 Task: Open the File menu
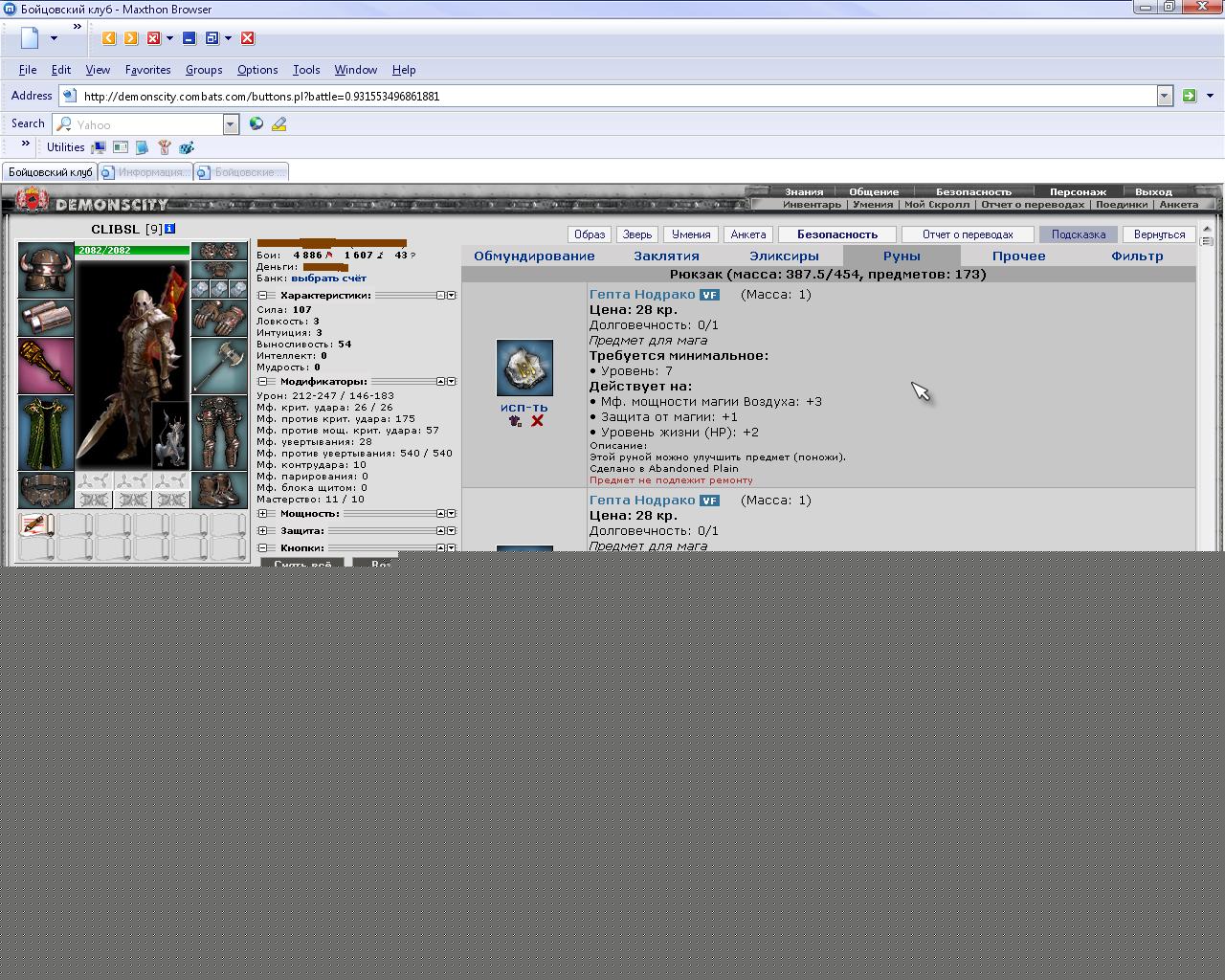click(28, 70)
